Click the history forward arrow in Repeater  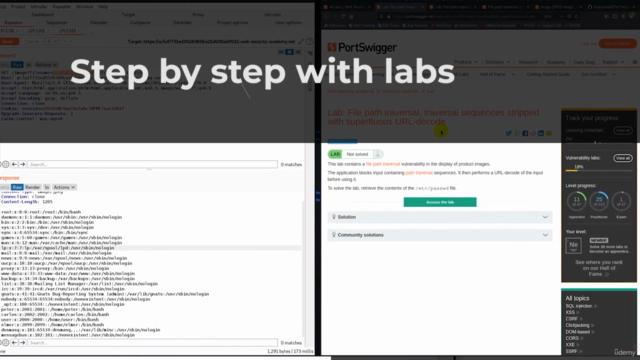pos(64,41)
